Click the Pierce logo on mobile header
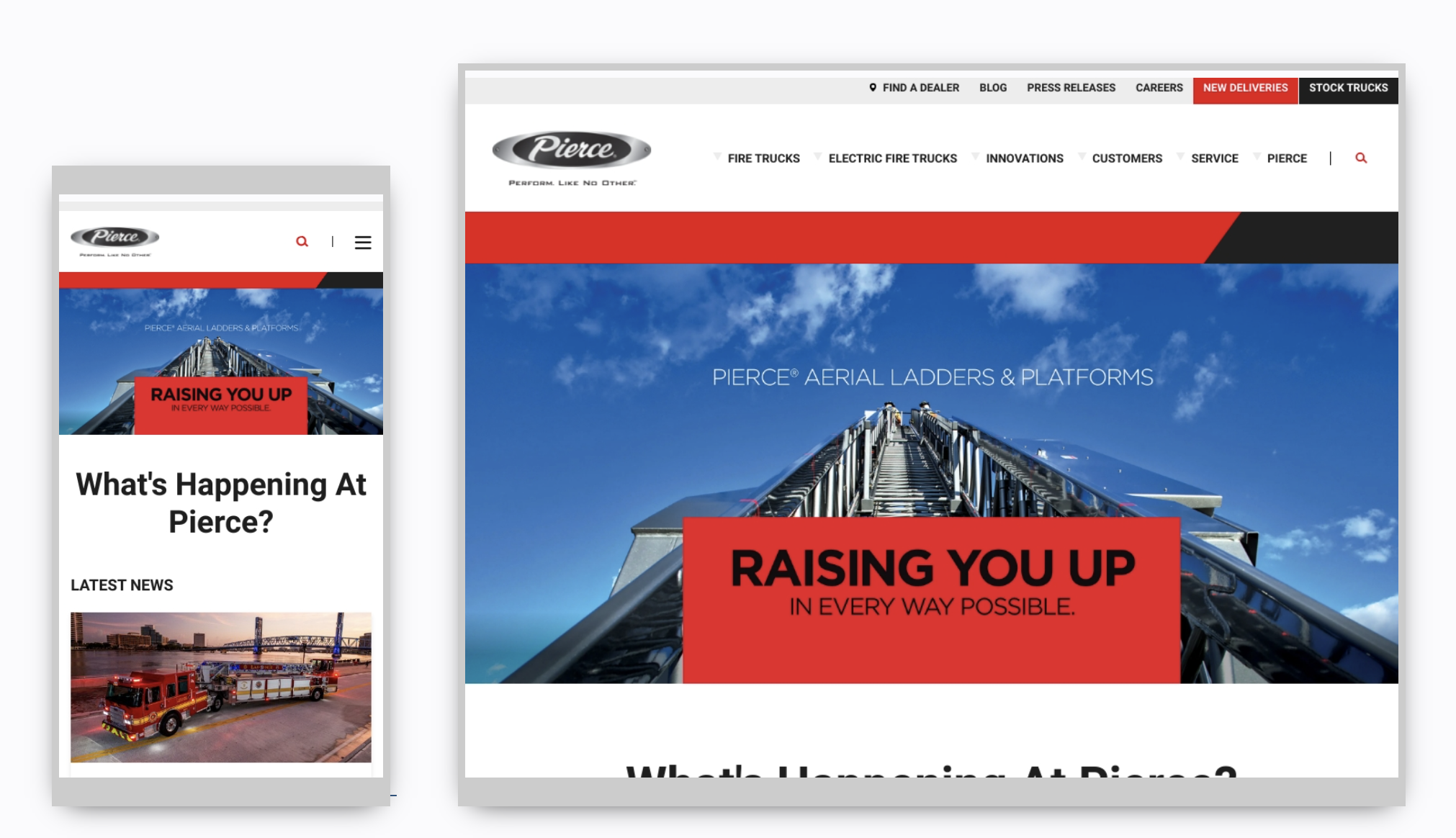Screen dimensions: 1456x838 [115, 238]
